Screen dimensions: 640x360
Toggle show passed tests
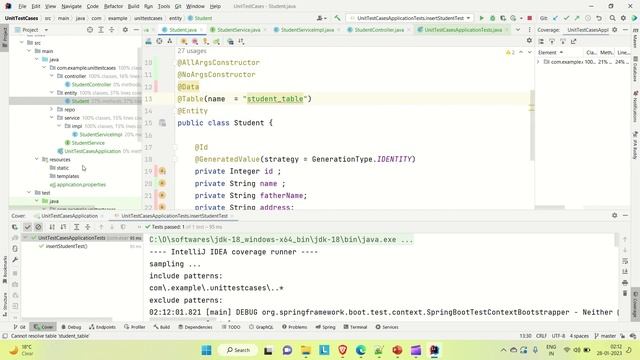(x=27, y=227)
